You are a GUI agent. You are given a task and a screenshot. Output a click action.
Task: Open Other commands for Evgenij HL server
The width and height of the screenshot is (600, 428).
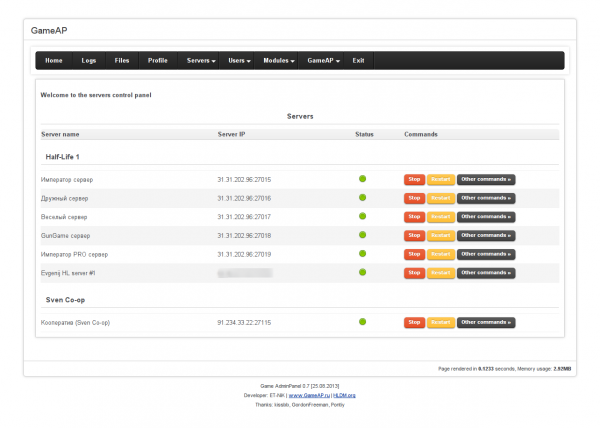pos(486,273)
